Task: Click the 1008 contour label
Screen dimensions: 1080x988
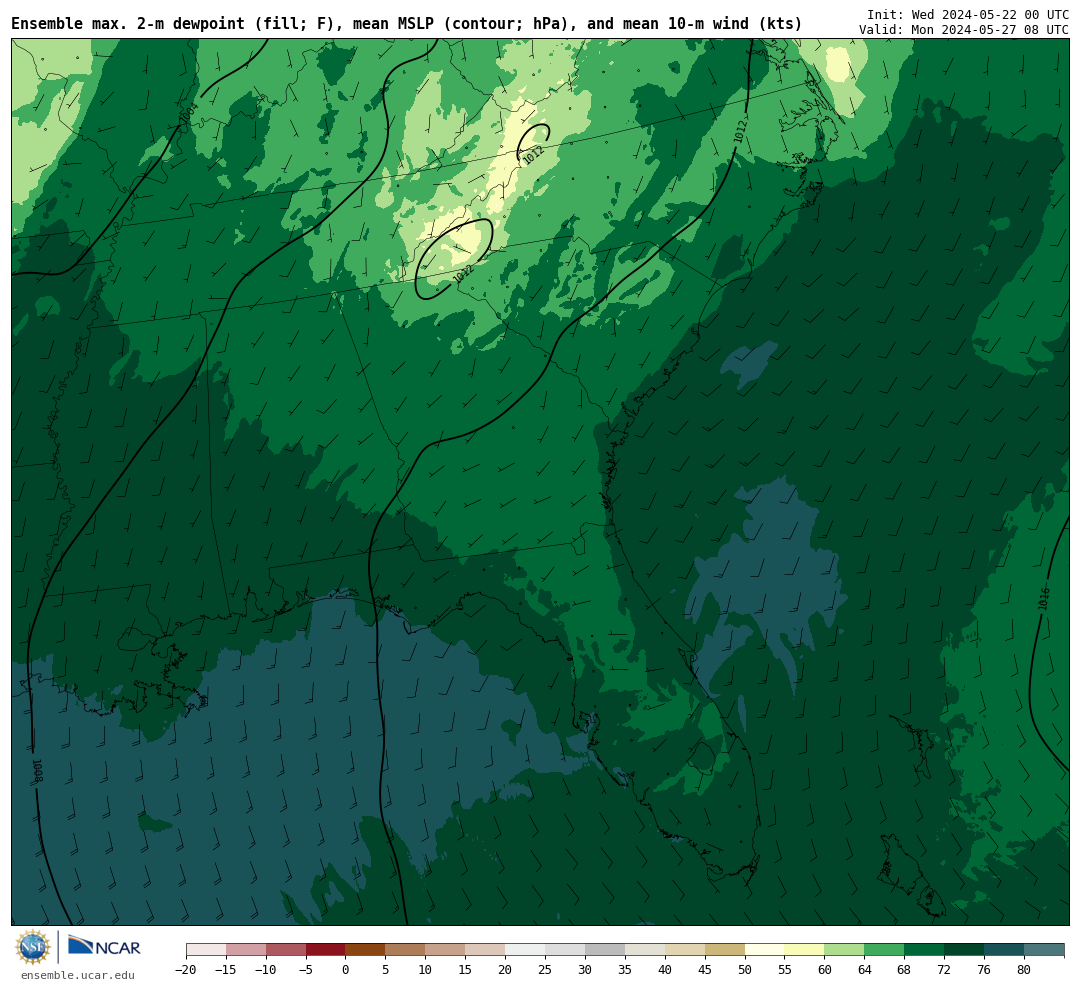Action: click(x=37, y=771)
